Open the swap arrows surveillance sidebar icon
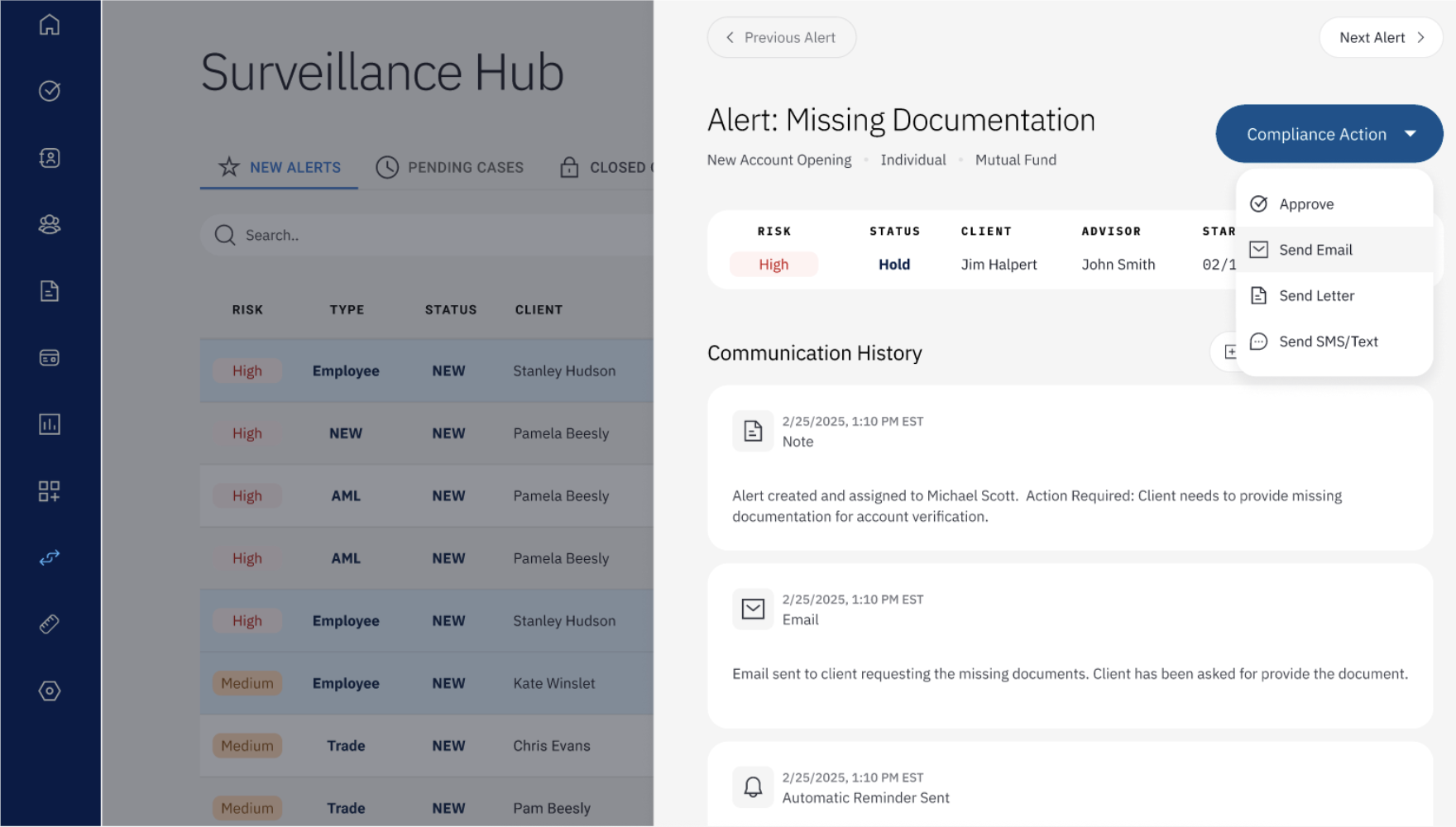Image resolution: width=1456 pixels, height=827 pixels. click(x=50, y=557)
